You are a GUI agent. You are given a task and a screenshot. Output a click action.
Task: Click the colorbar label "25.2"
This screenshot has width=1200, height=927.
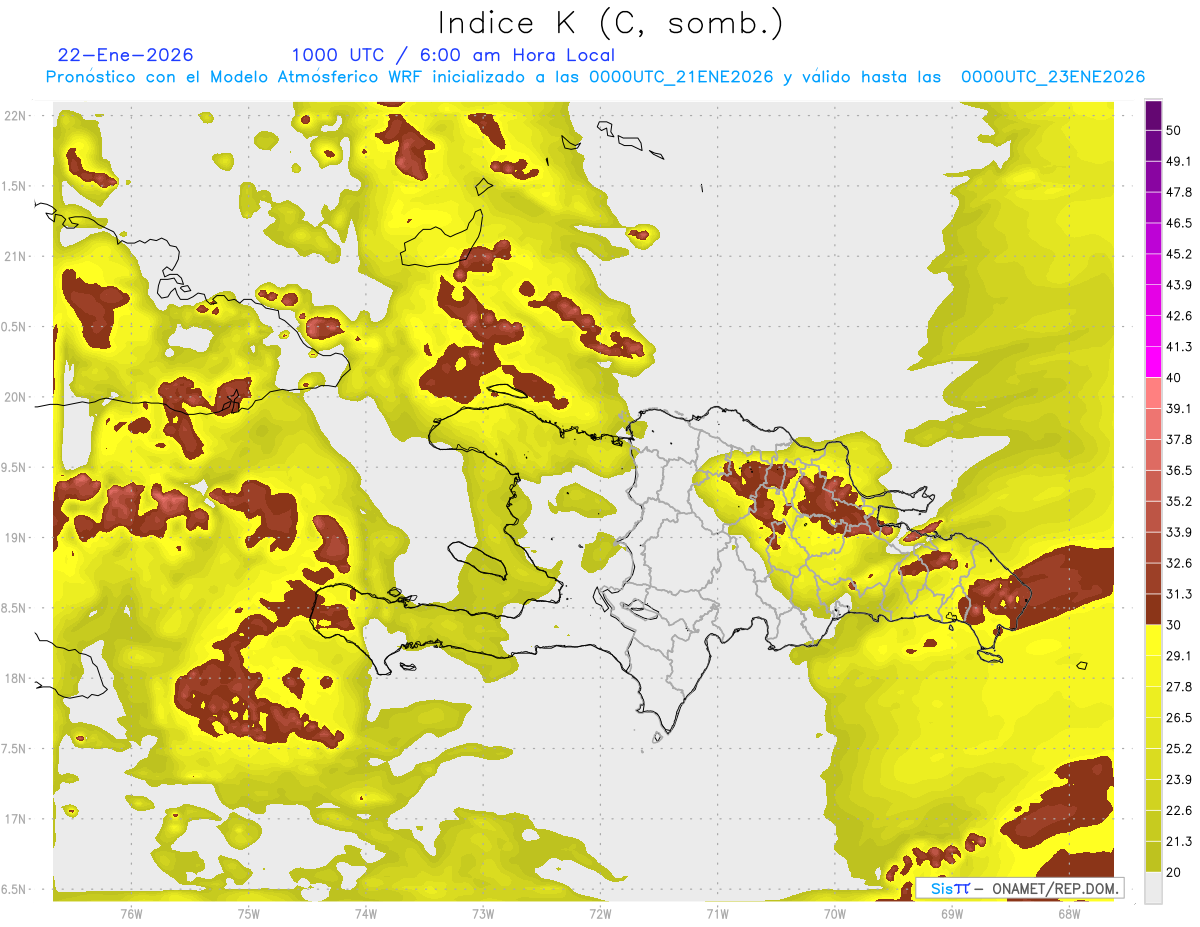click(1179, 749)
